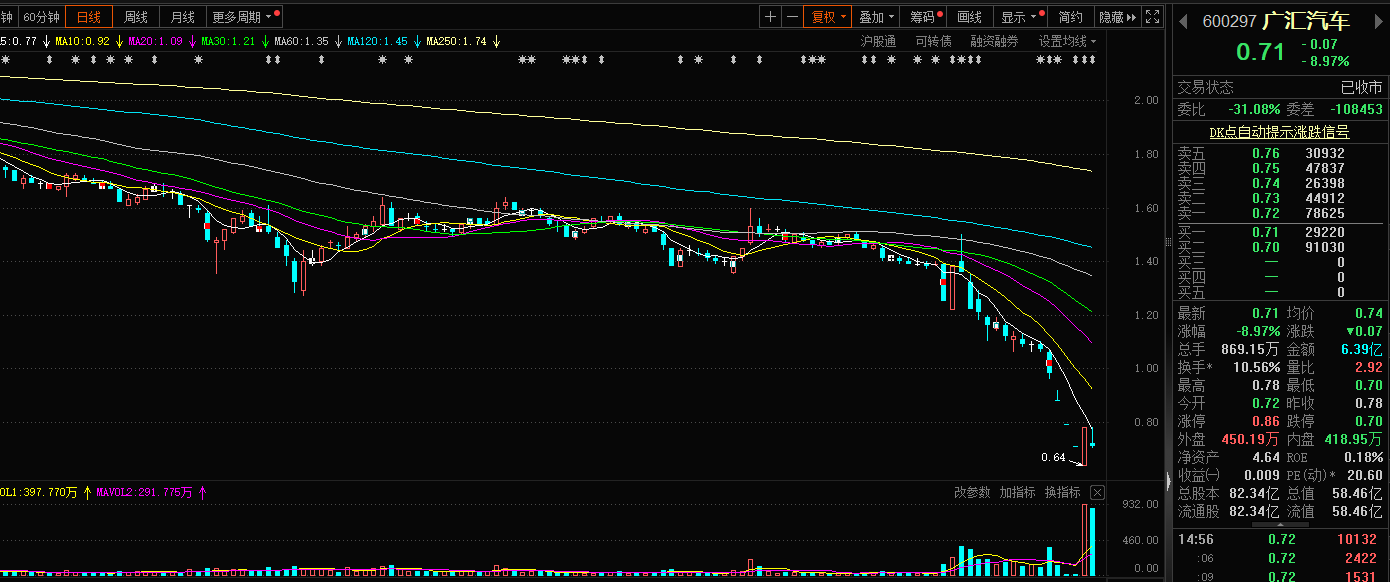The width and height of the screenshot is (1390, 582).
Task: Open the 叠加 overlay dropdown
Action: click(877, 17)
